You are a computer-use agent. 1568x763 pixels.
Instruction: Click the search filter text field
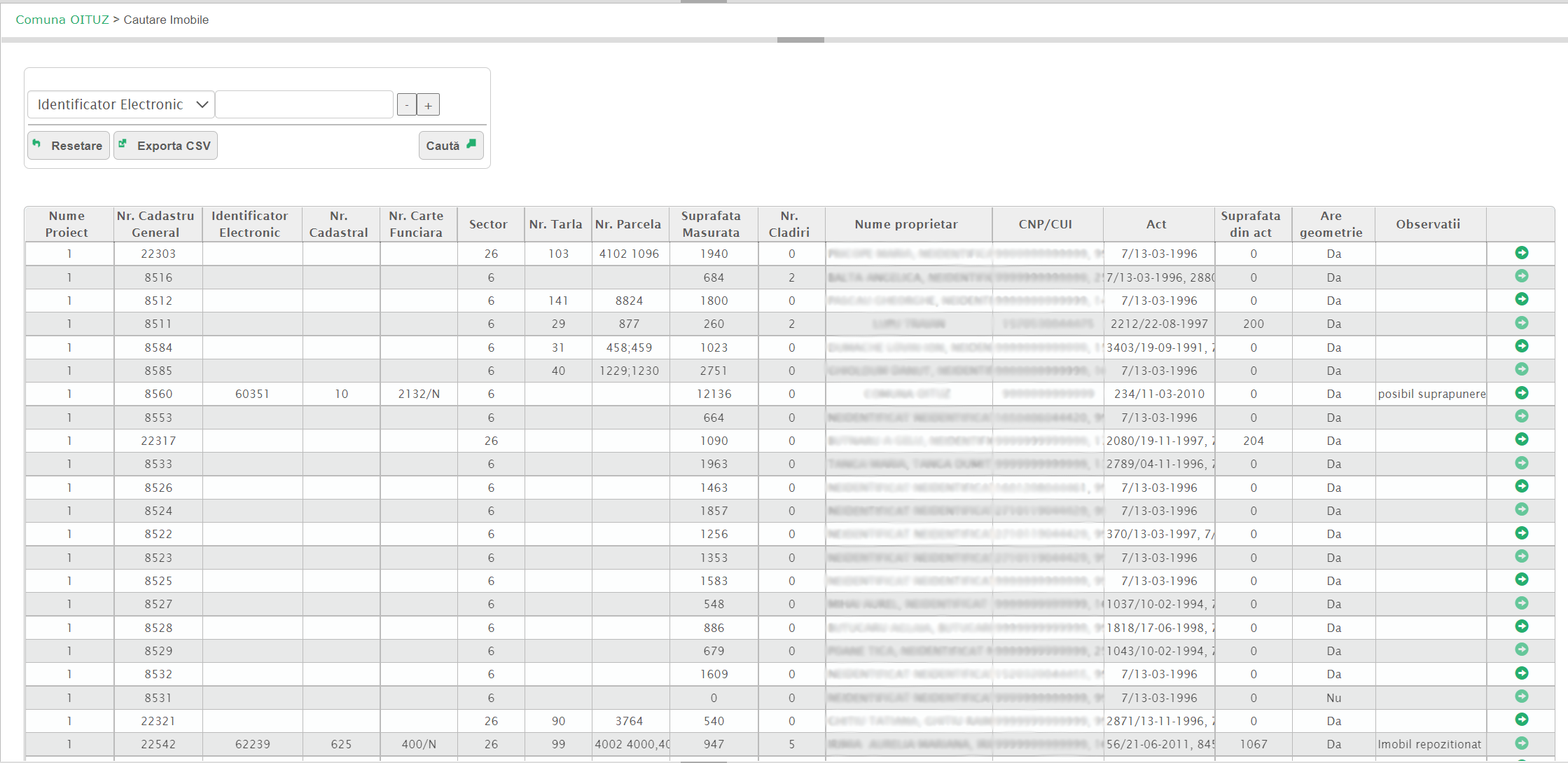point(304,104)
